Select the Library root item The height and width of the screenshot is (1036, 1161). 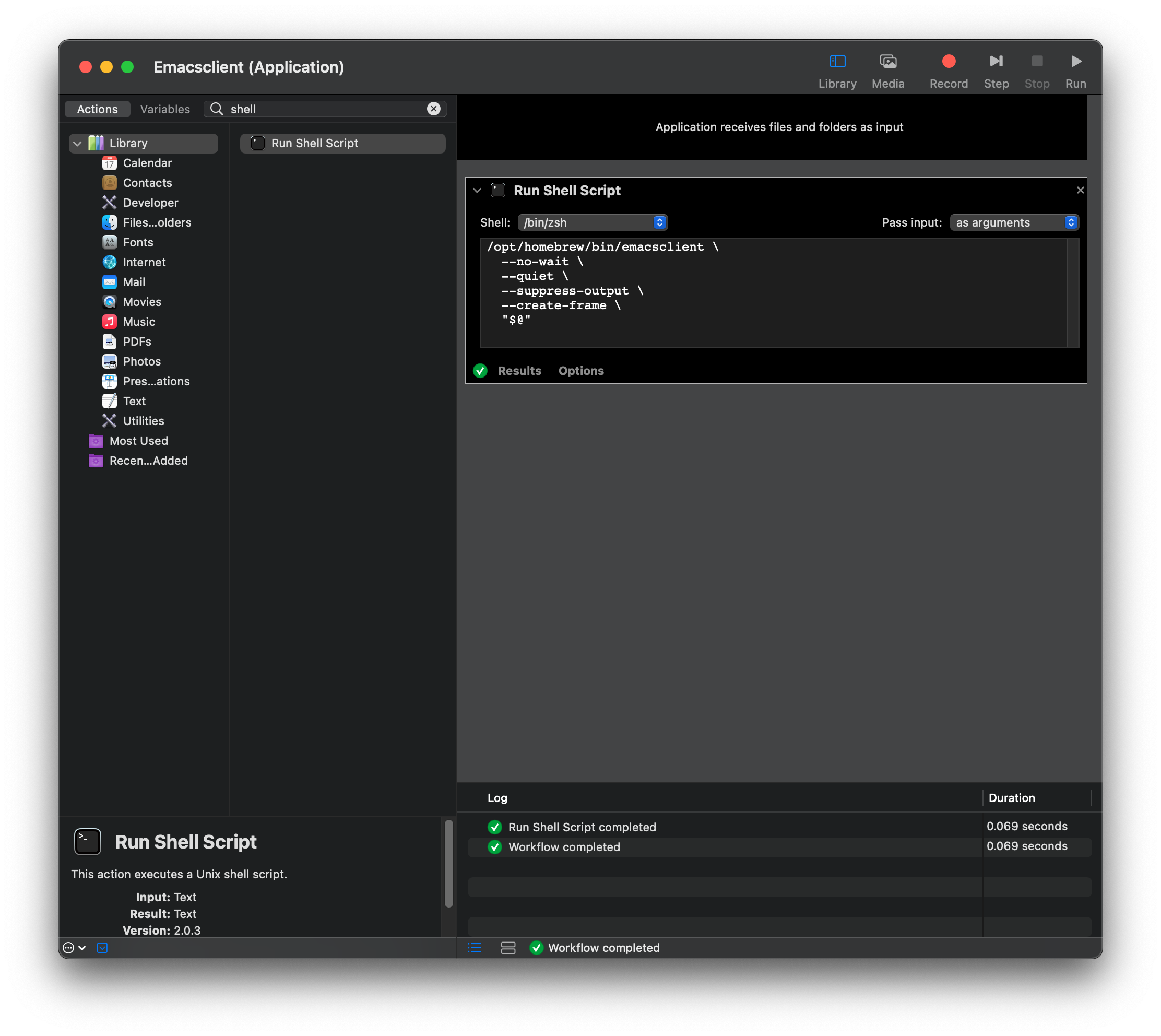tap(144, 144)
